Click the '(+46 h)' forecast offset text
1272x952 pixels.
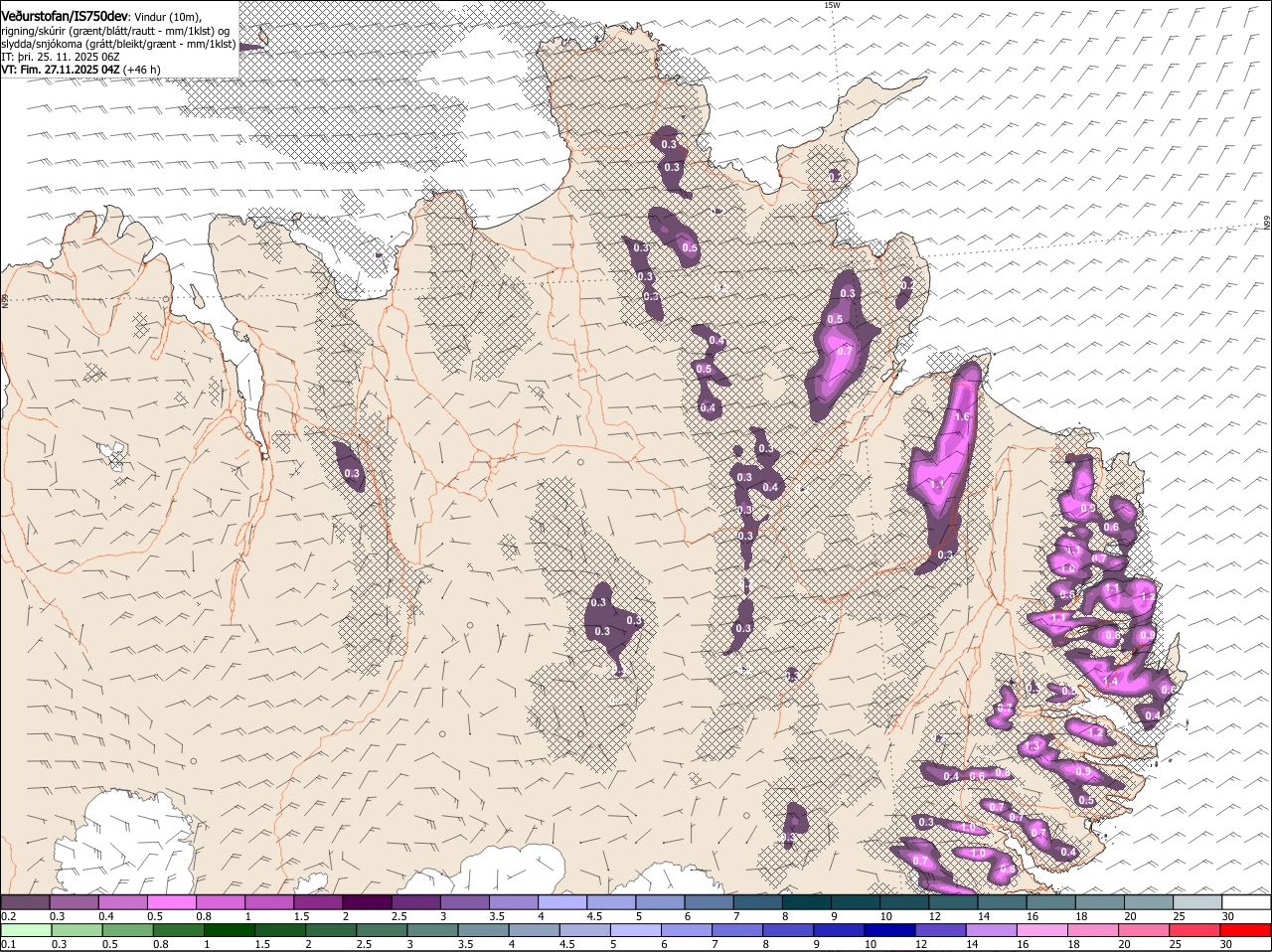click(x=143, y=70)
